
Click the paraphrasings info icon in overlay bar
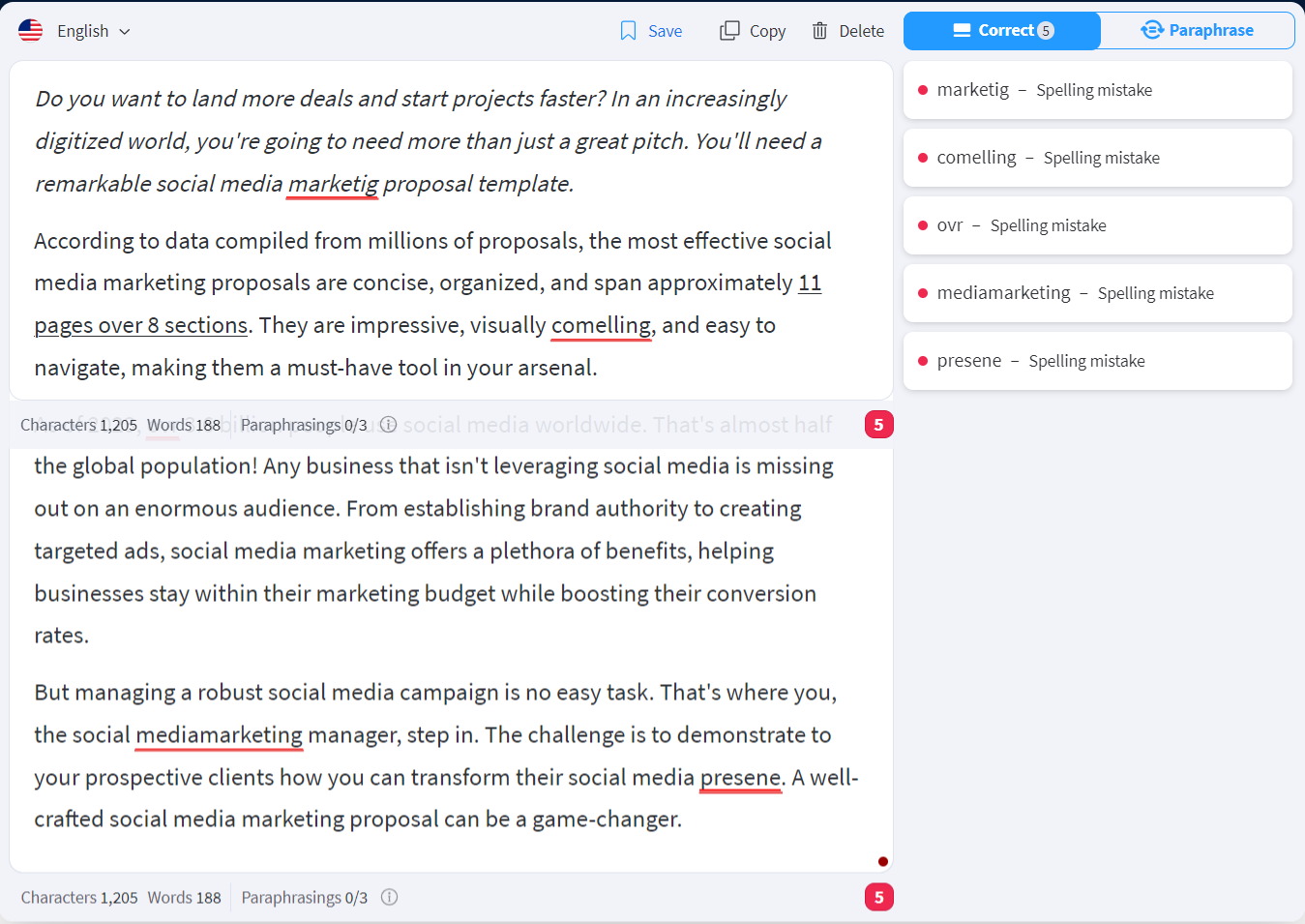point(389,425)
